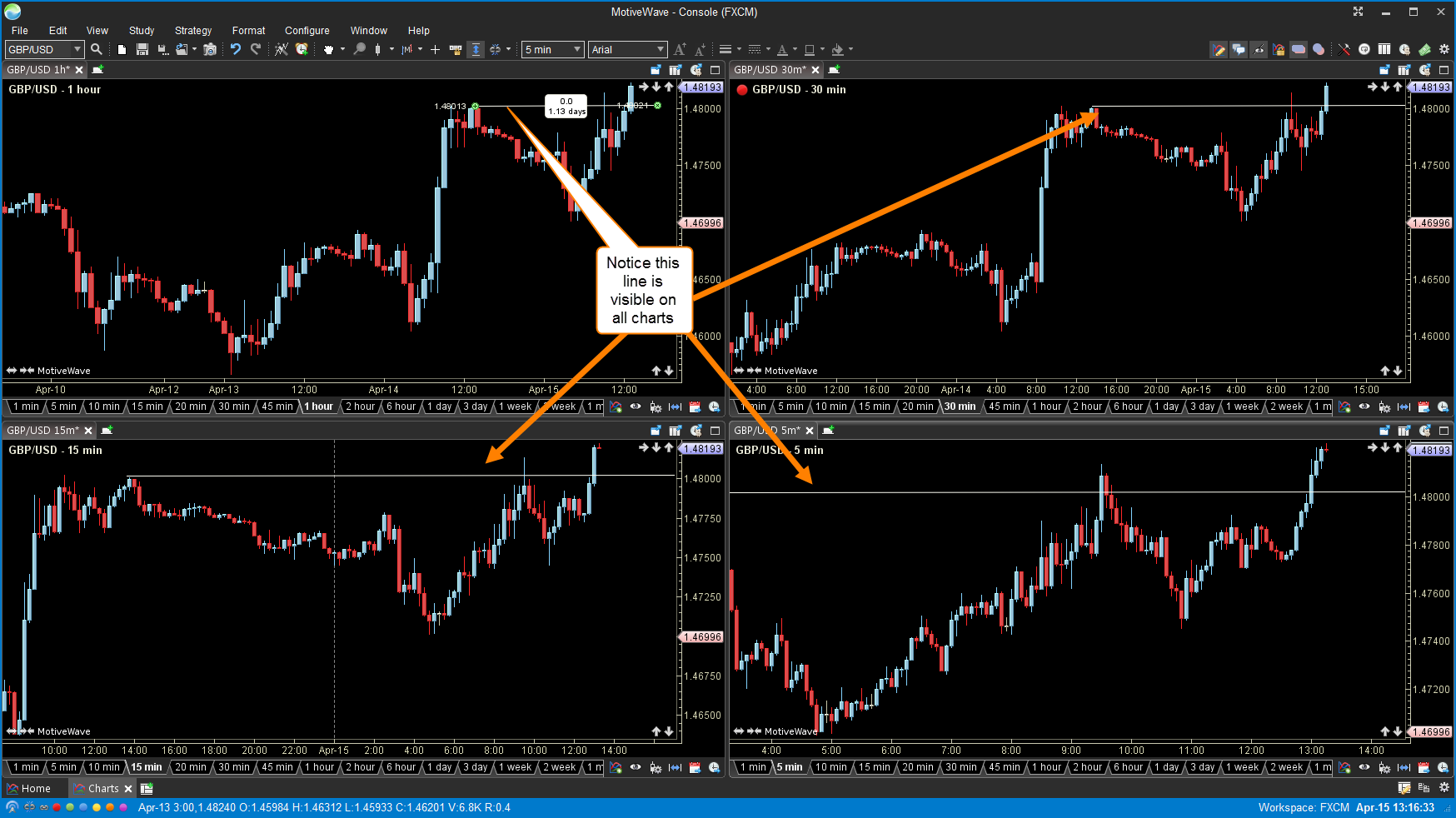Open the increase font size tool
This screenshot has height=818, width=1456.
tap(680, 49)
